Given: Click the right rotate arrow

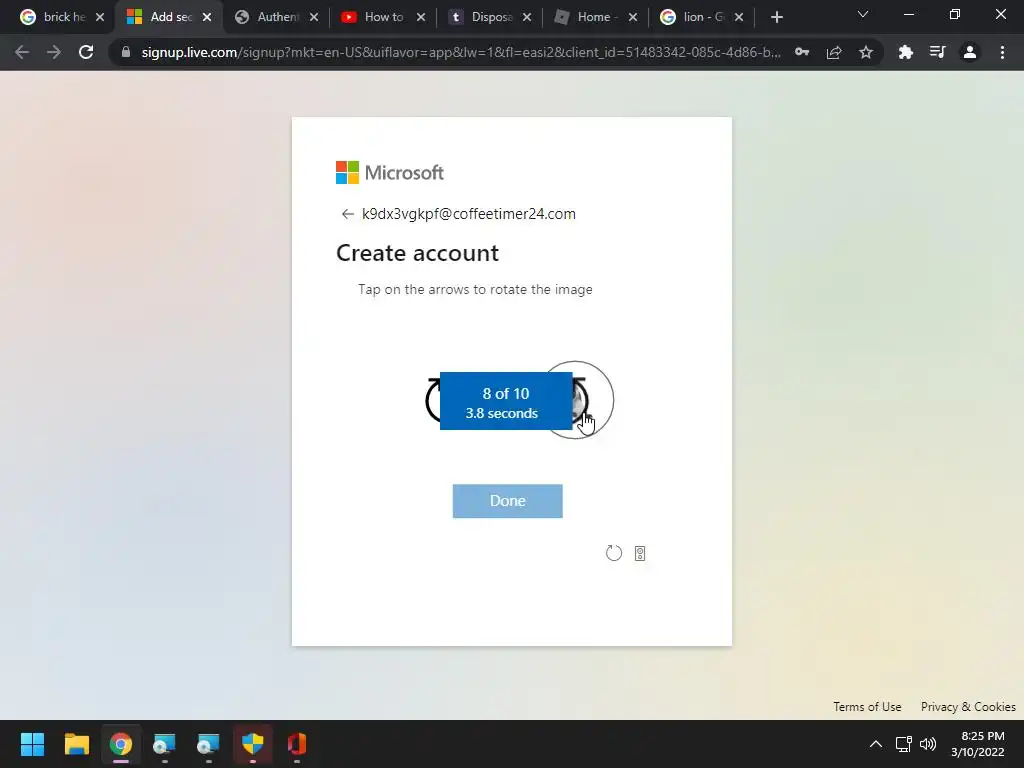Looking at the screenshot, I should (x=580, y=400).
